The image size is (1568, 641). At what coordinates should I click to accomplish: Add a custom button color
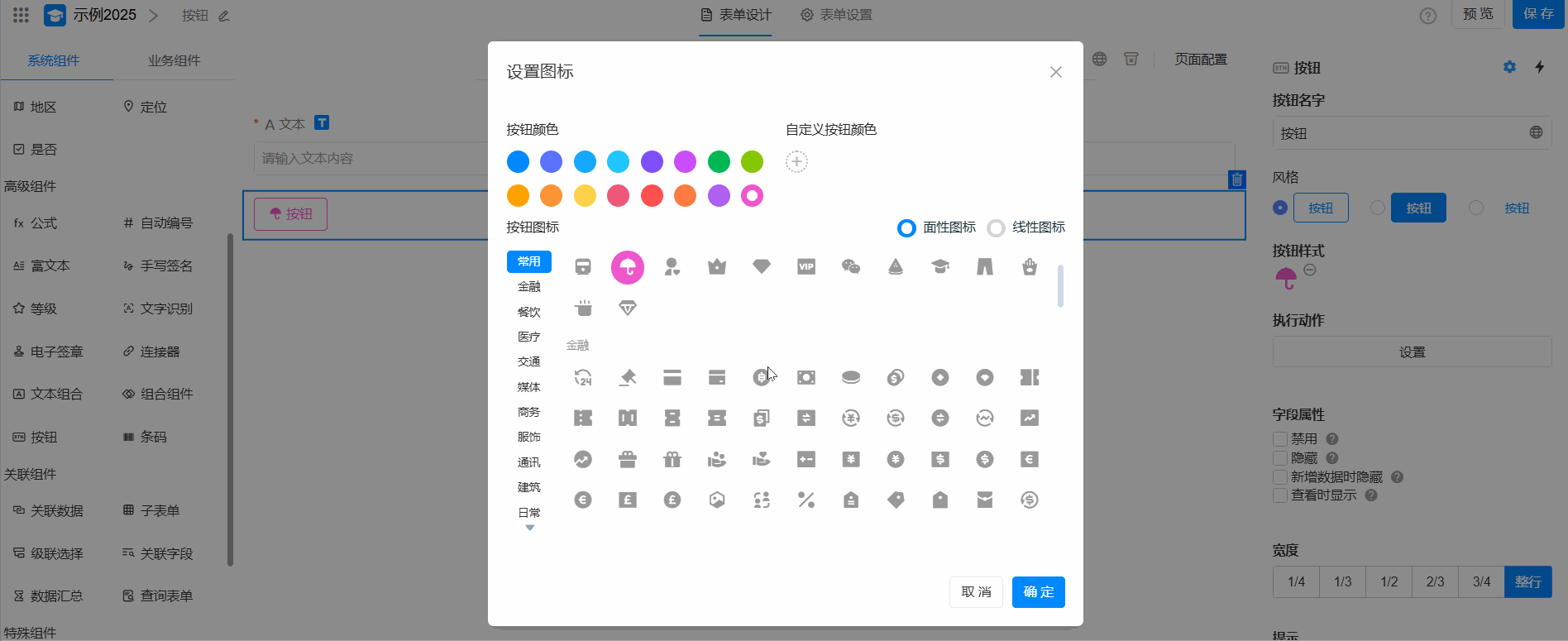pos(796,162)
